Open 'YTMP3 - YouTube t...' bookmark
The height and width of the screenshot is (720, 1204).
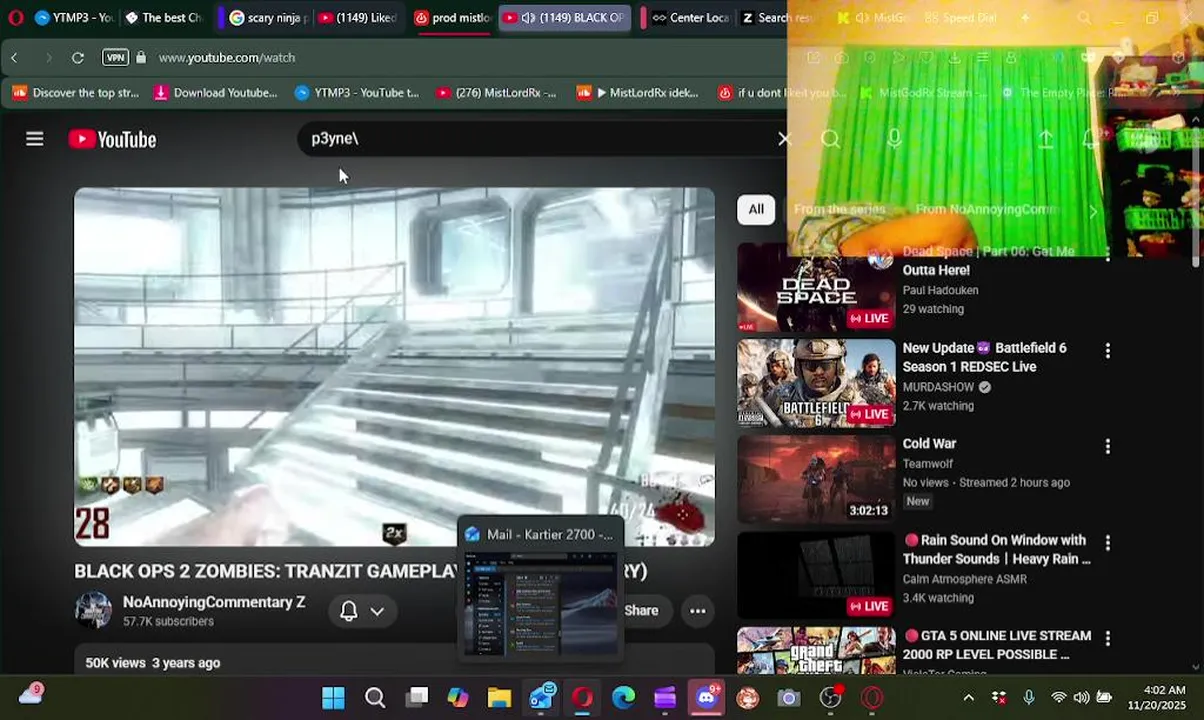click(357, 93)
